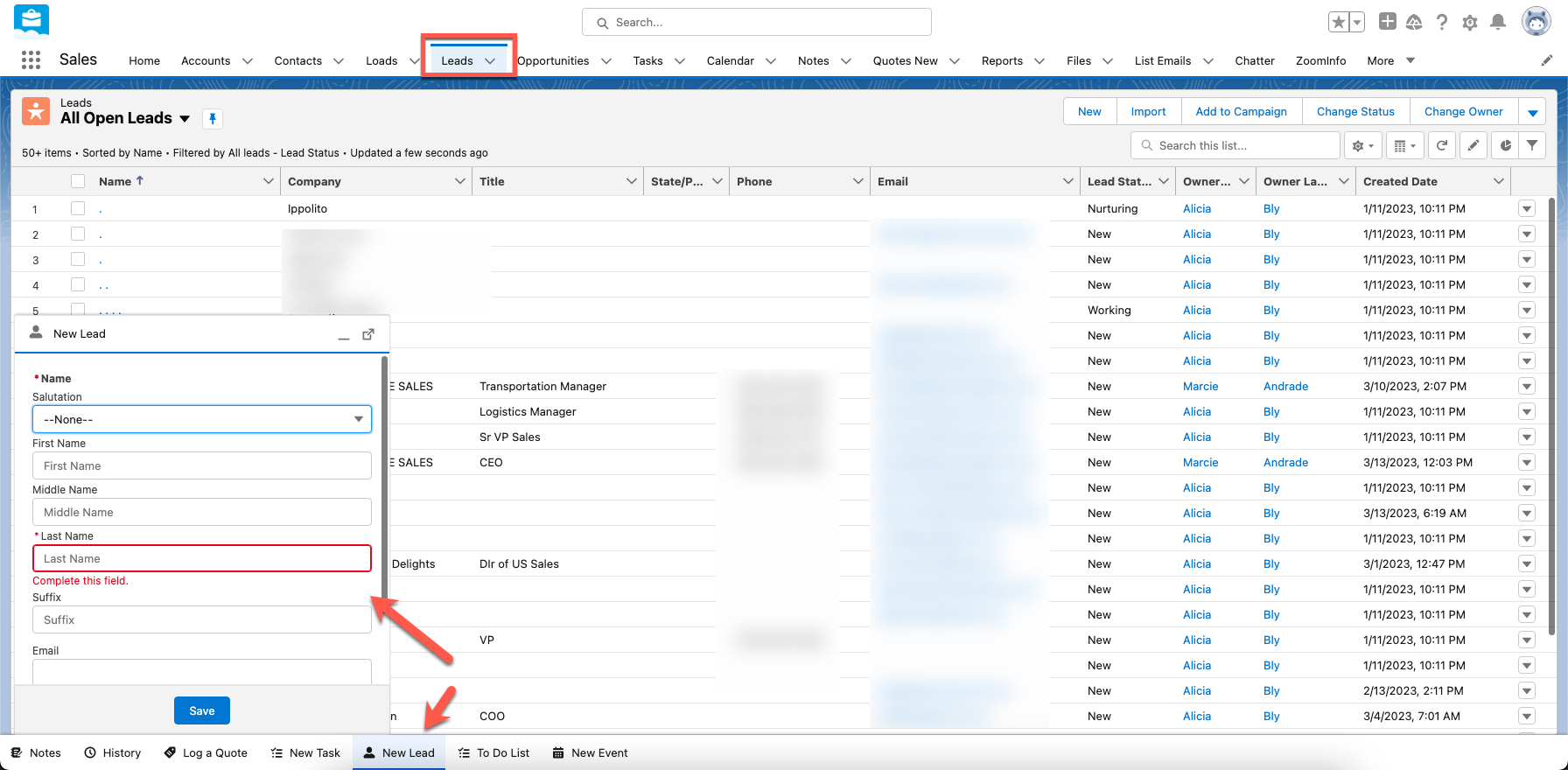Open To Do List utility item
This screenshot has height=770, width=1568.
click(x=494, y=752)
